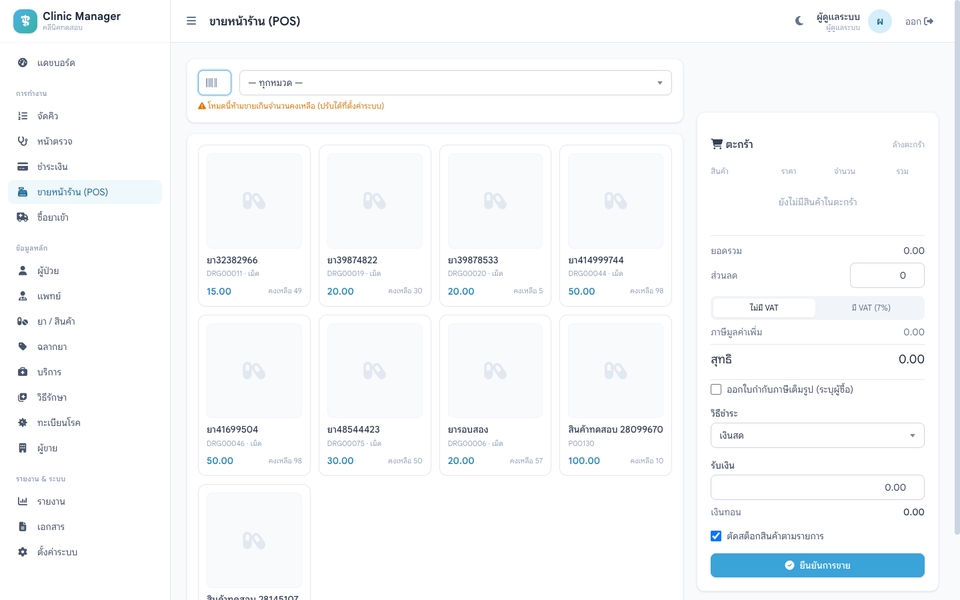Click the Clinic Manager logo icon
Screen dimensions: 960x600
click(x=25, y=21)
